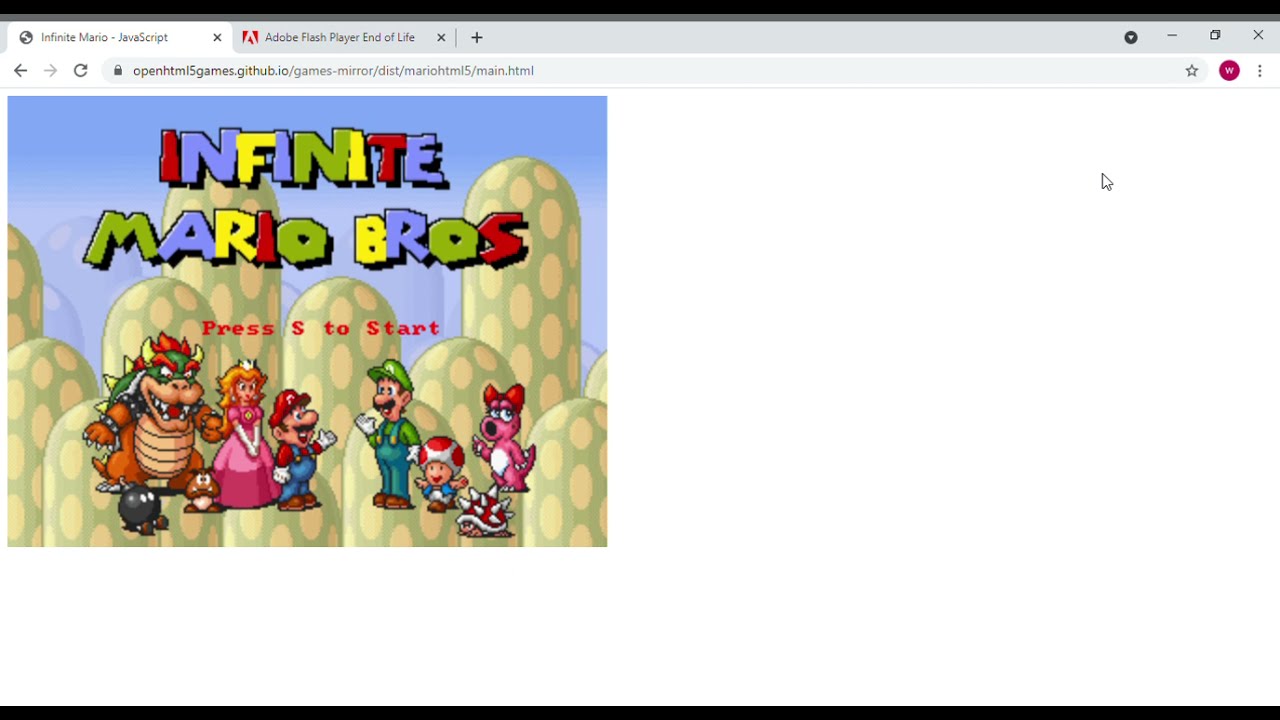Screen dimensions: 1280x720
Task: Click the INFINITE title logo in game
Action: pyautogui.click(x=304, y=159)
